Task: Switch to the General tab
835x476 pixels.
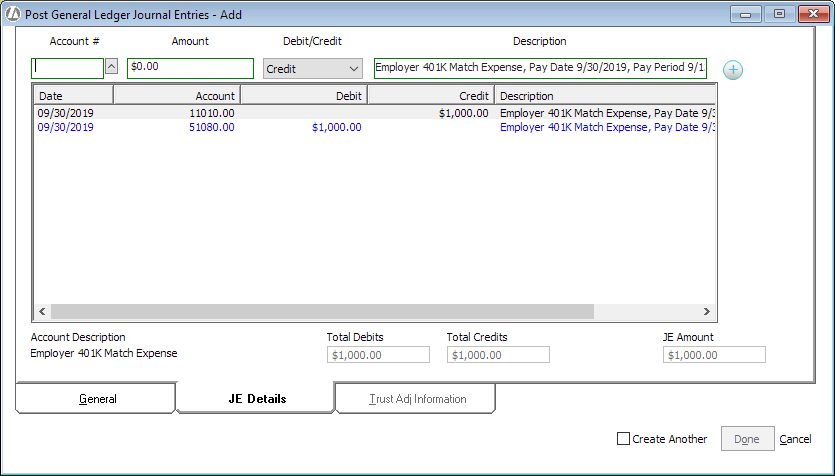Action: pyautogui.click(x=97, y=399)
